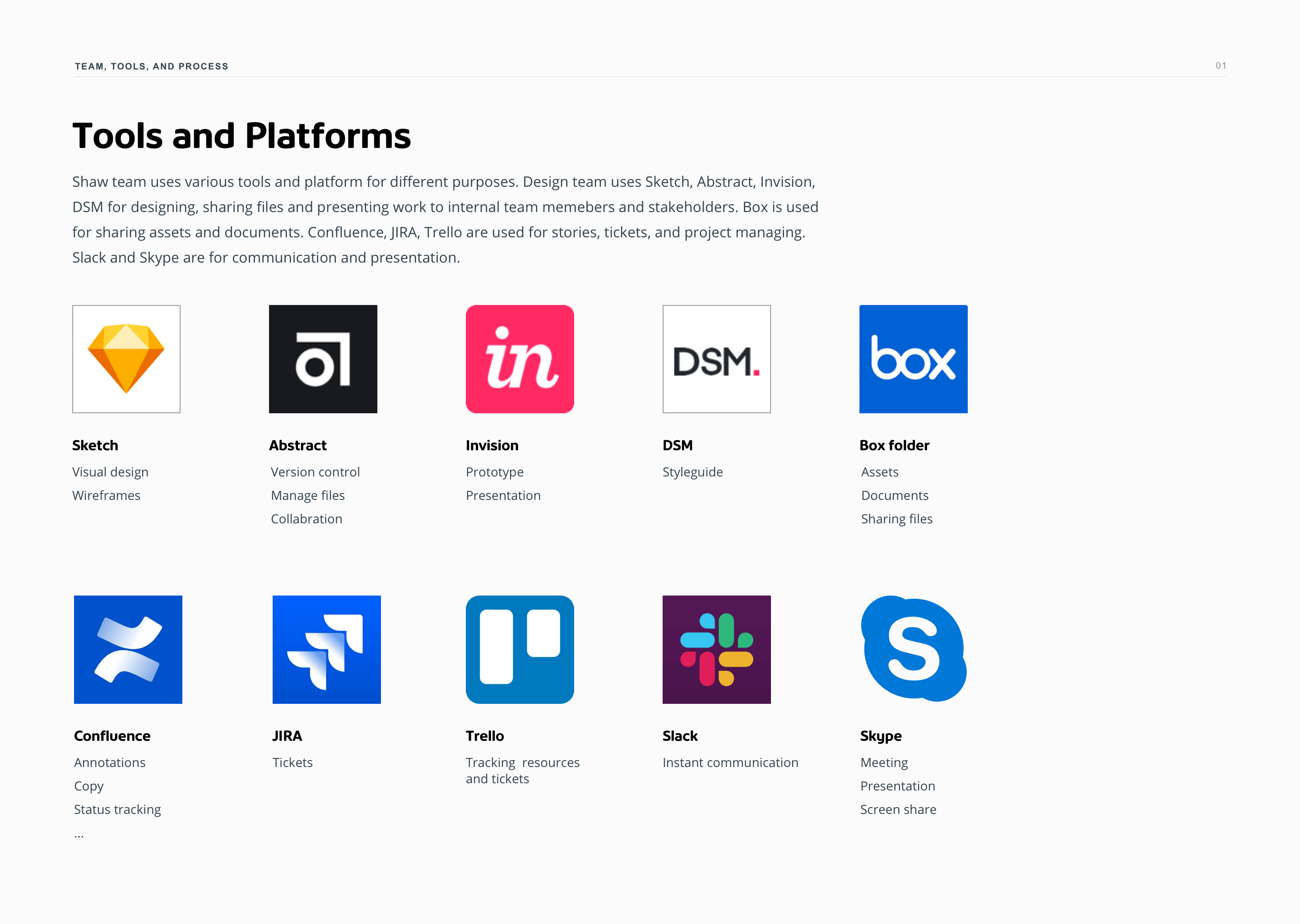Image resolution: width=1300 pixels, height=924 pixels.
Task: Select the DSM heading text
Action: (x=678, y=445)
